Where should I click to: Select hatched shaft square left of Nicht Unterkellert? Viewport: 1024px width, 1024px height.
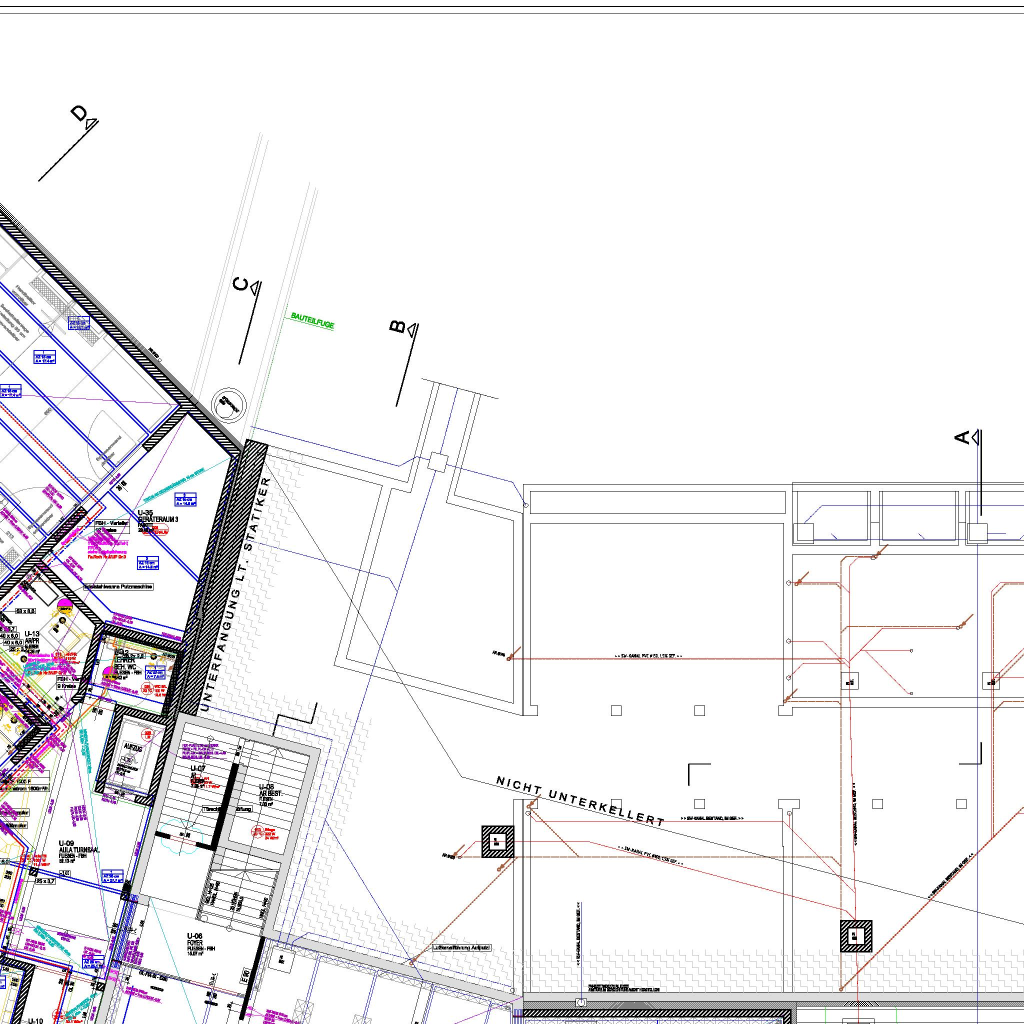click(496, 842)
